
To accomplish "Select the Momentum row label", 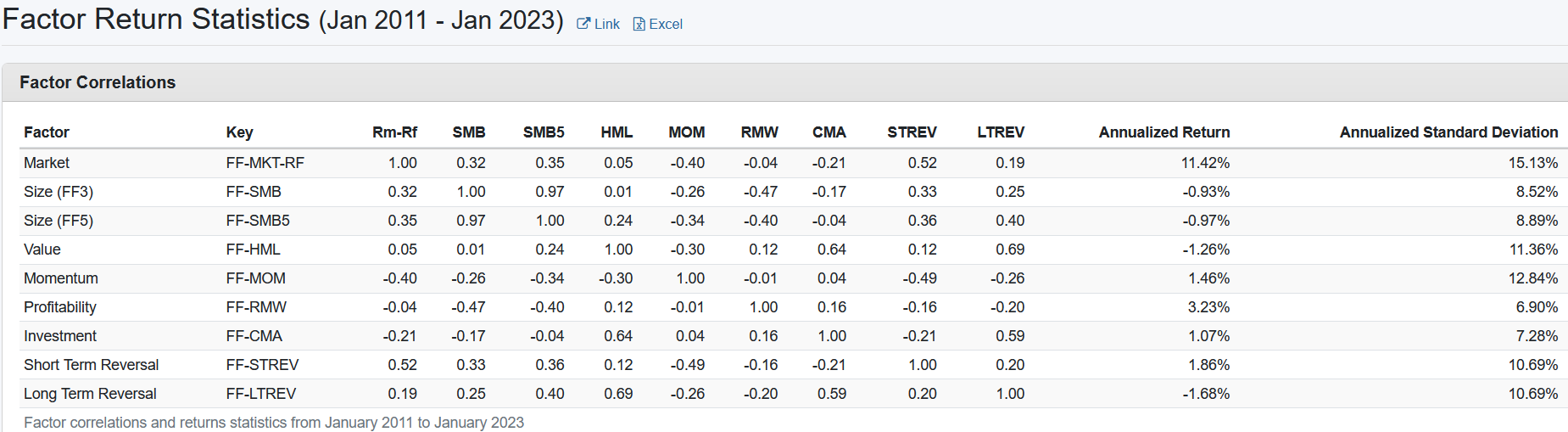I will point(61,278).
